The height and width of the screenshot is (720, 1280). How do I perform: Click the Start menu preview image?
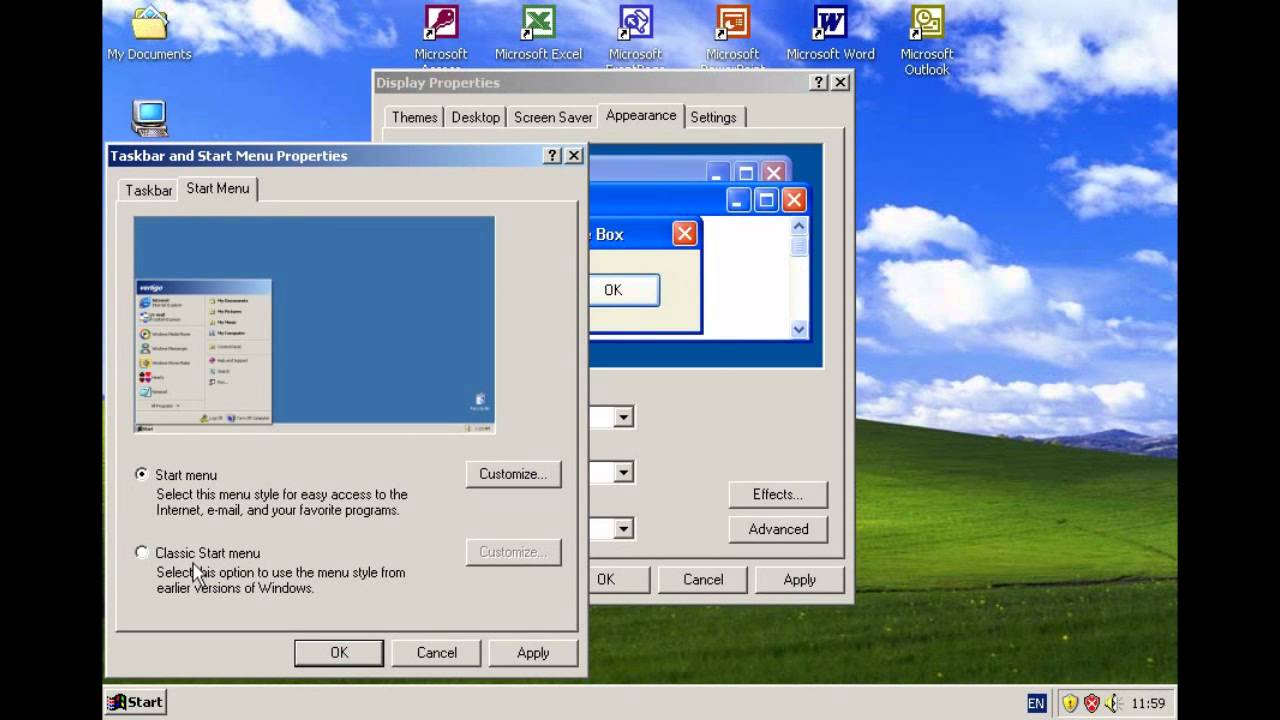click(x=315, y=325)
